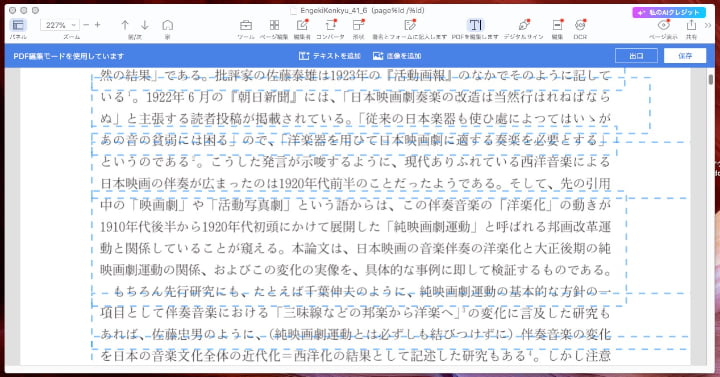Click the line beginning 映画劇運動の関係、および
Viewport: 720px width, 377px height.
355,270
